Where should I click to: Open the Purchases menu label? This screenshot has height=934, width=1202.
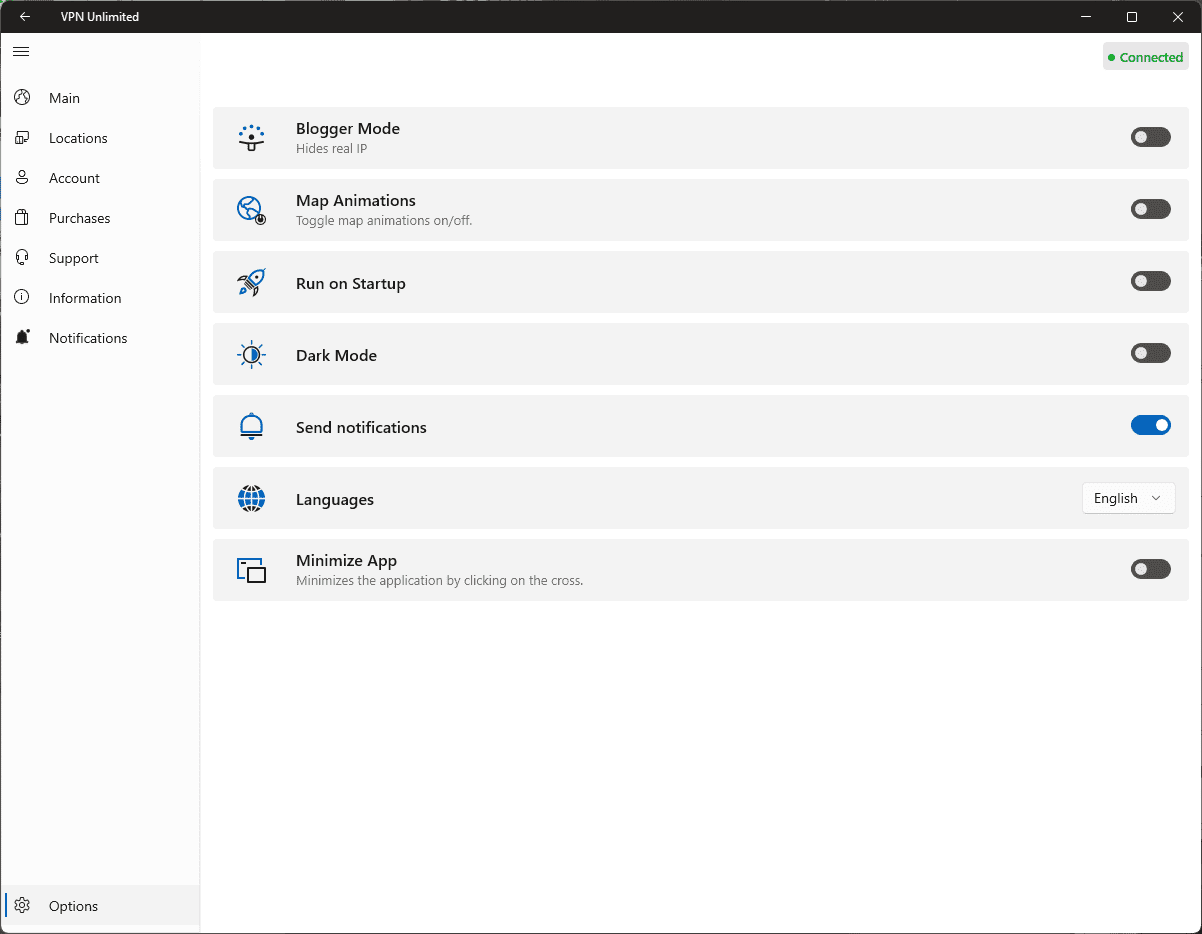pyautogui.click(x=79, y=218)
